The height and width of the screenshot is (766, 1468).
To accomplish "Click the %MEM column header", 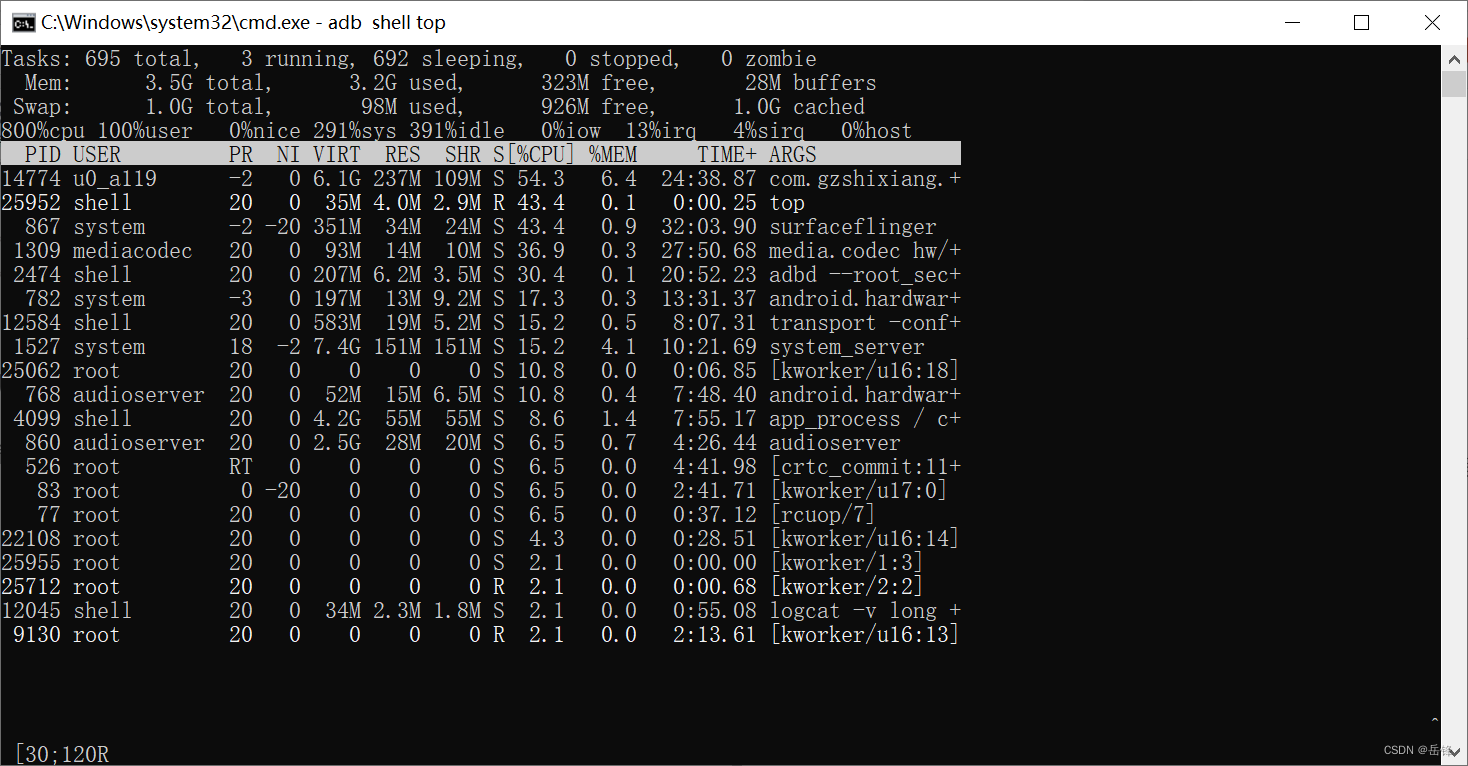I will tap(613, 154).
